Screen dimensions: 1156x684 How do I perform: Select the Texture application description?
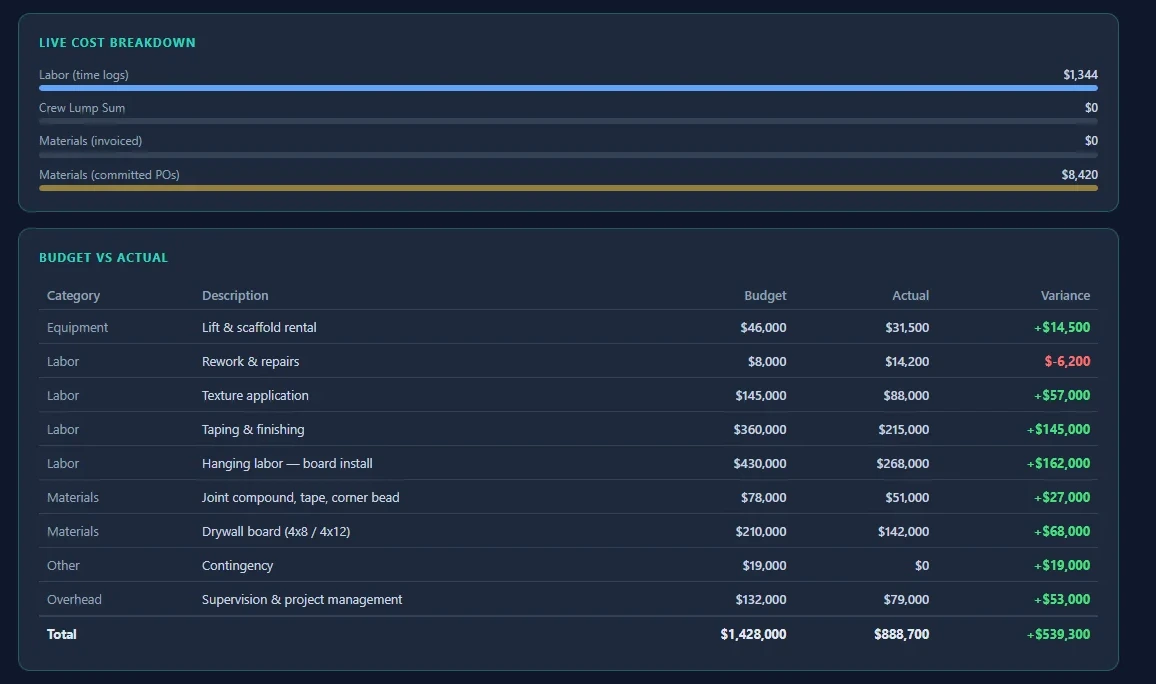click(x=255, y=395)
